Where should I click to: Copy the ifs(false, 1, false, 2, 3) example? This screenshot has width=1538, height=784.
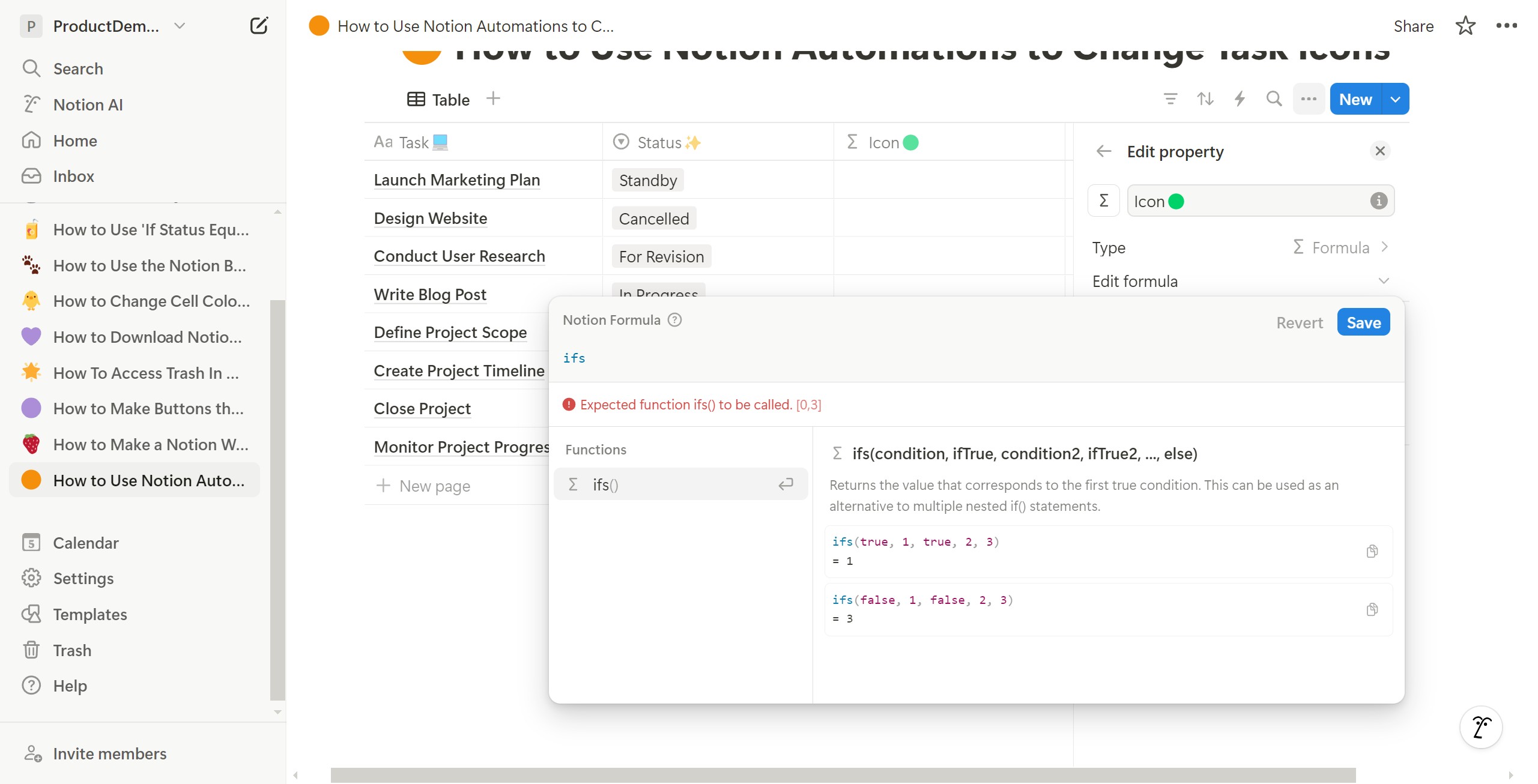click(x=1372, y=609)
